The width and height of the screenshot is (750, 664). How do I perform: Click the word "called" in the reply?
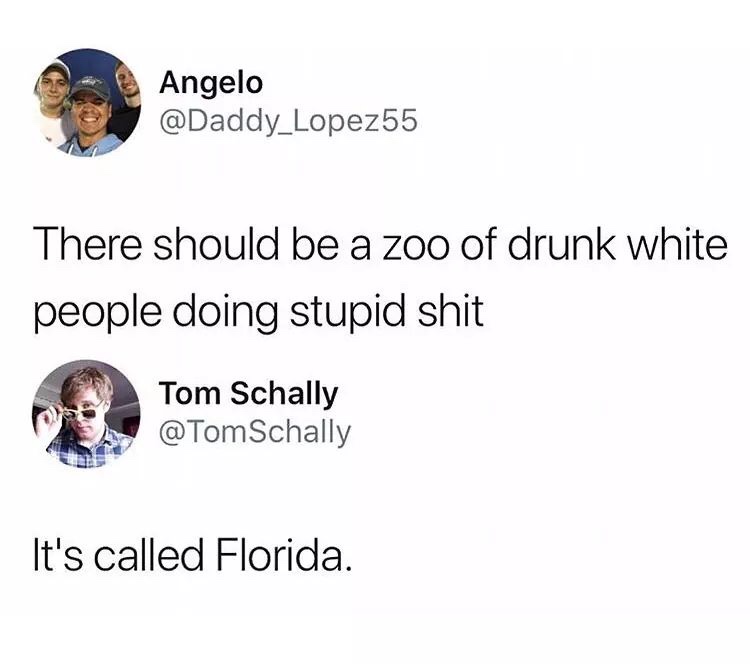pos(148,554)
